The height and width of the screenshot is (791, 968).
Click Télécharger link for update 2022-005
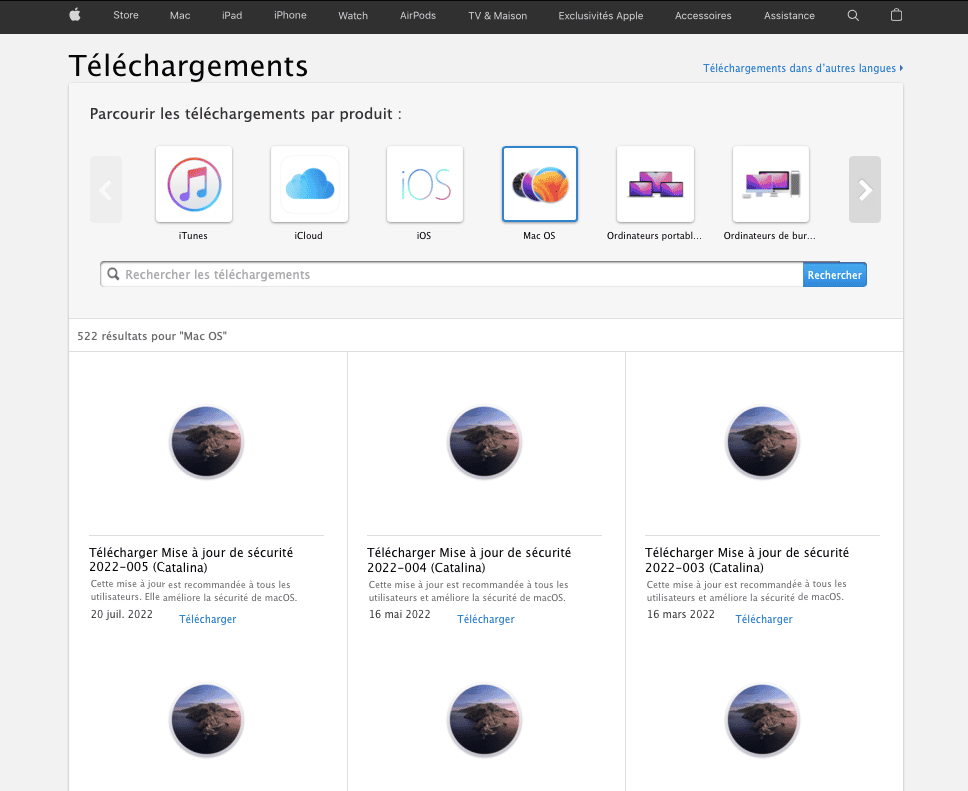click(x=208, y=619)
